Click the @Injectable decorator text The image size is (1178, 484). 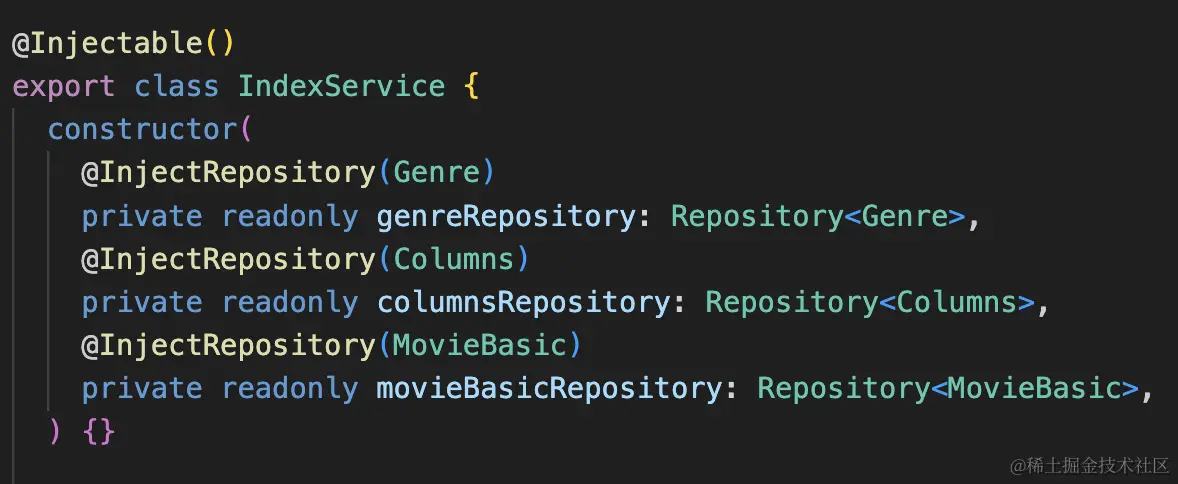(x=107, y=44)
